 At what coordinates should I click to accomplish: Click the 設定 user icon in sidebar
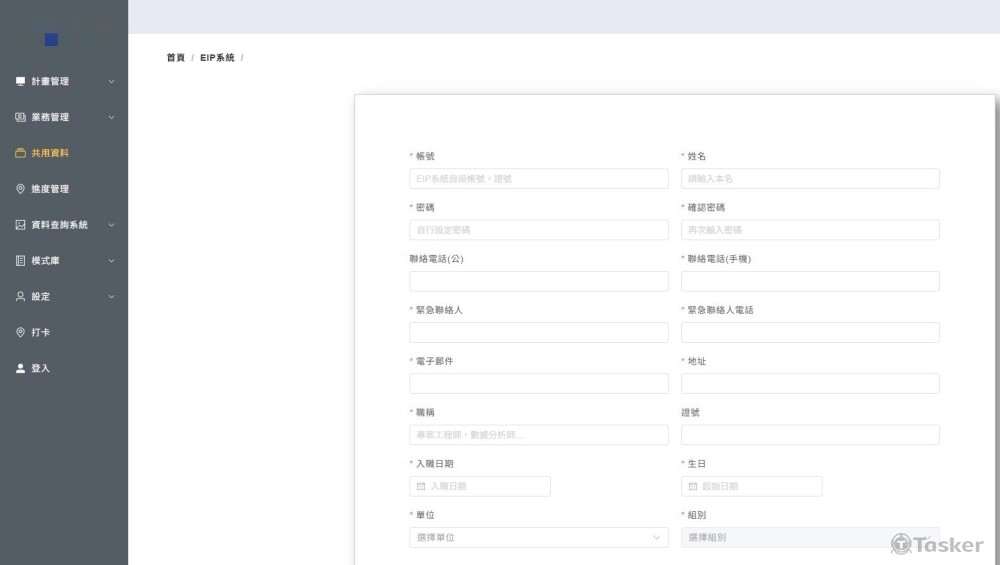coord(20,297)
